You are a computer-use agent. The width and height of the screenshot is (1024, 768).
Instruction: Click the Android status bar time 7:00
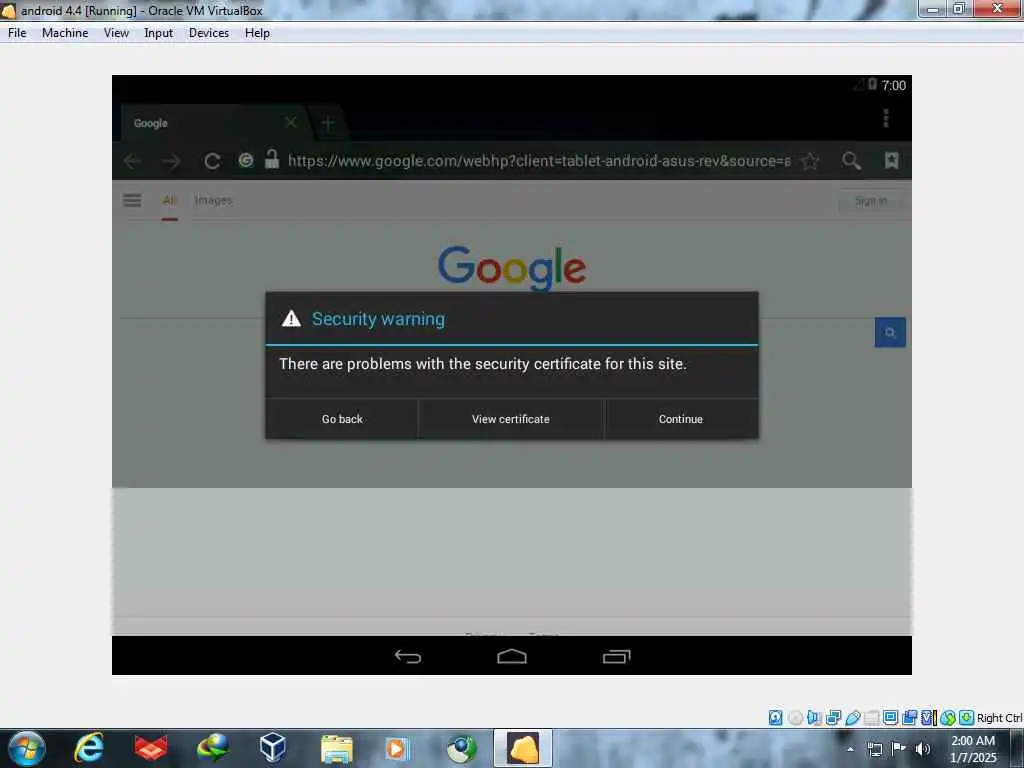tap(893, 86)
